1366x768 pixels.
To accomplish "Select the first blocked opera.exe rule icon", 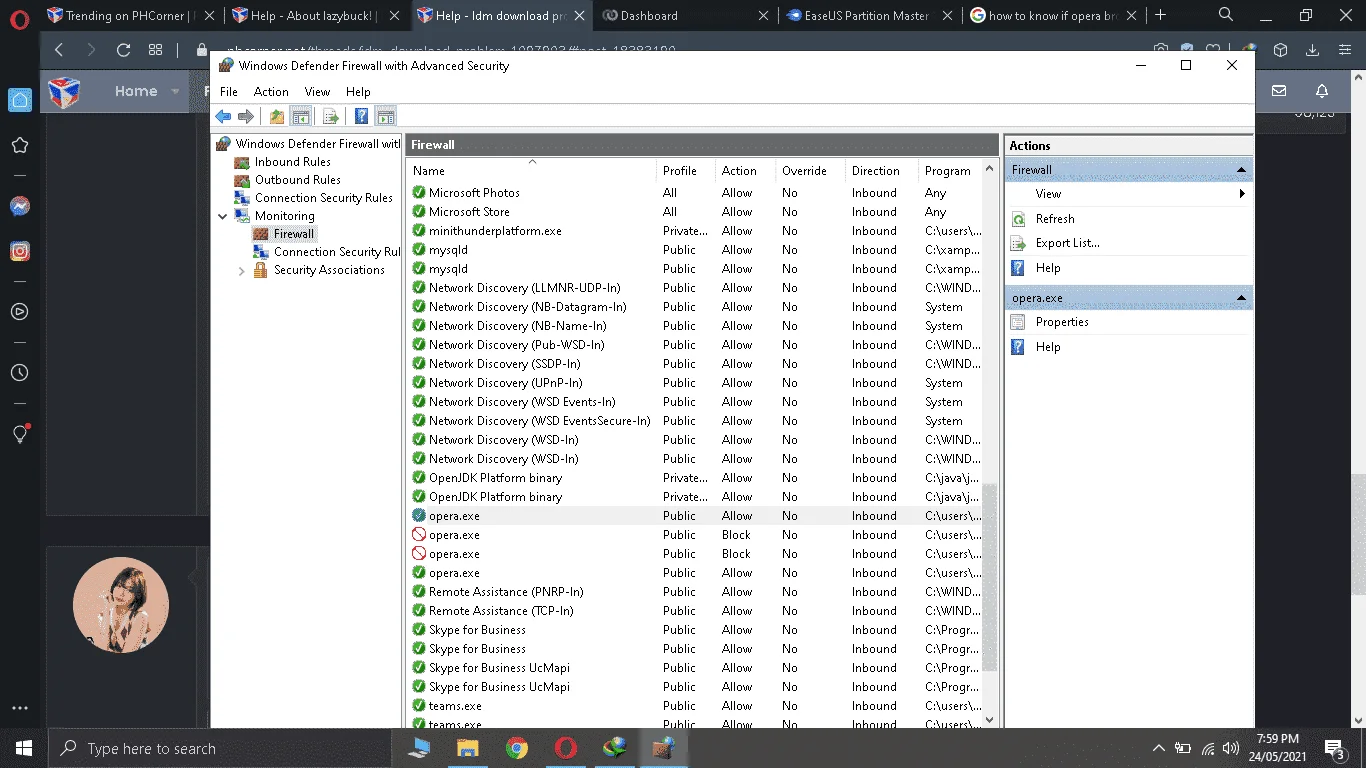I will pyautogui.click(x=419, y=535).
